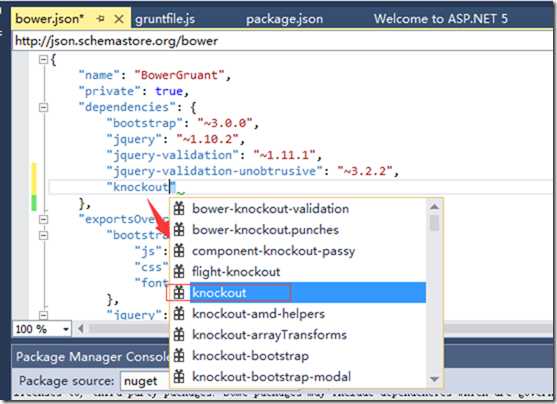Collapse the jquery override block

43,315
